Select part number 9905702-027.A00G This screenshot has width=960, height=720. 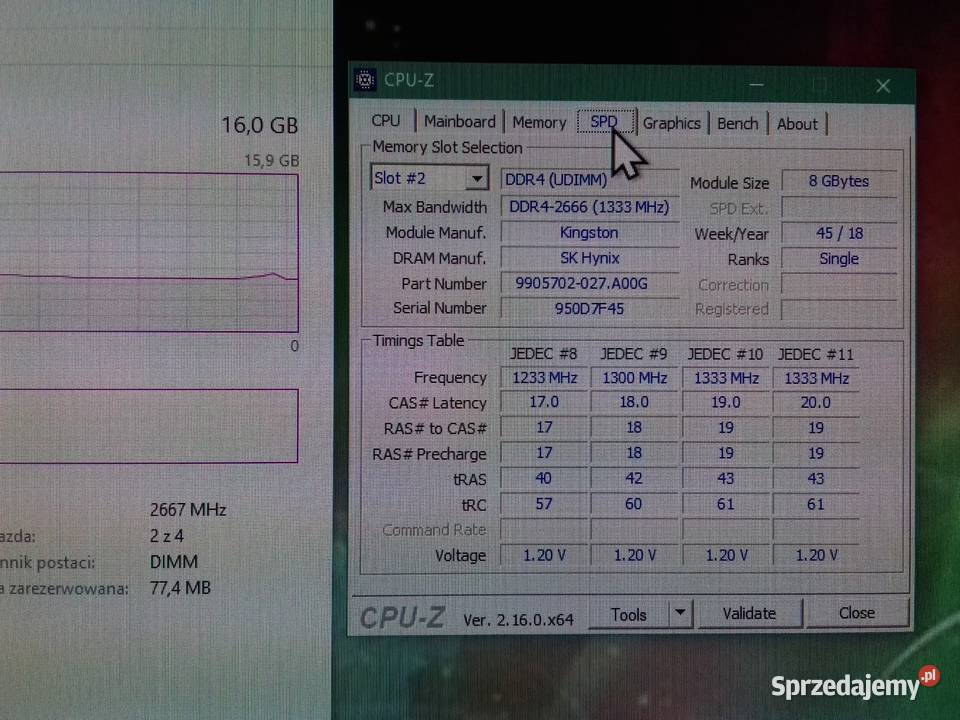(x=590, y=283)
